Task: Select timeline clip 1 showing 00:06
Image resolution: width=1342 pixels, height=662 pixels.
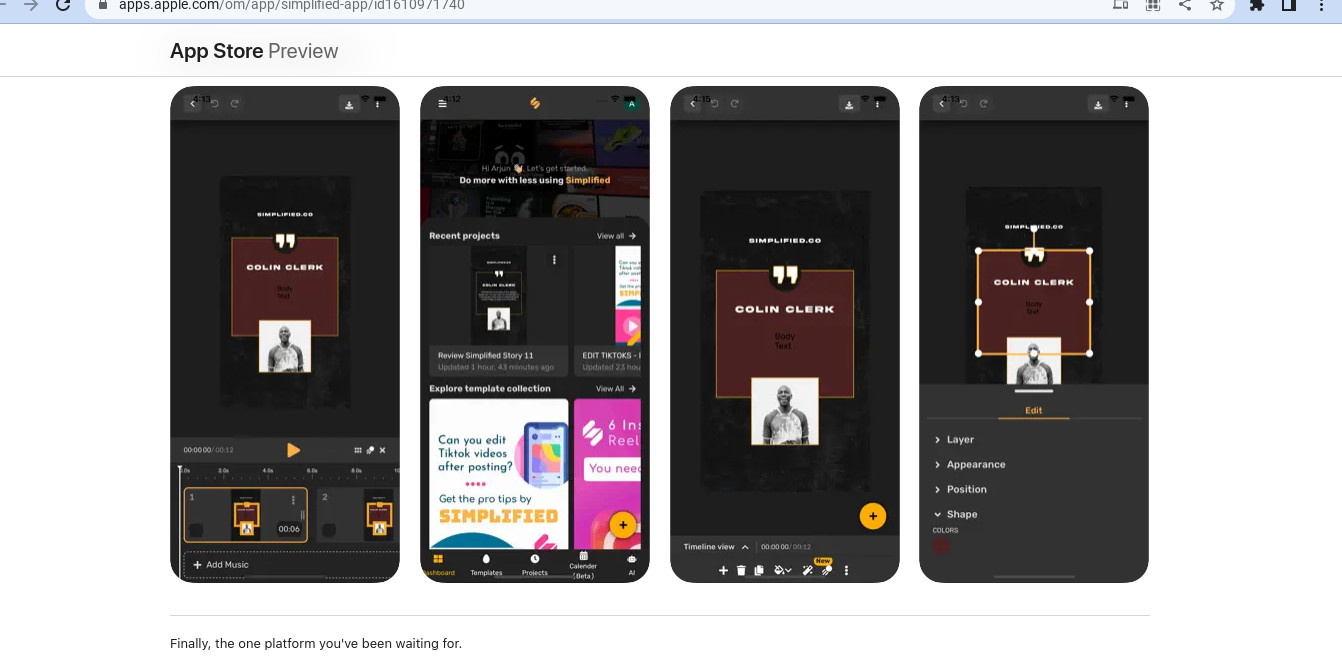Action: tap(245, 514)
